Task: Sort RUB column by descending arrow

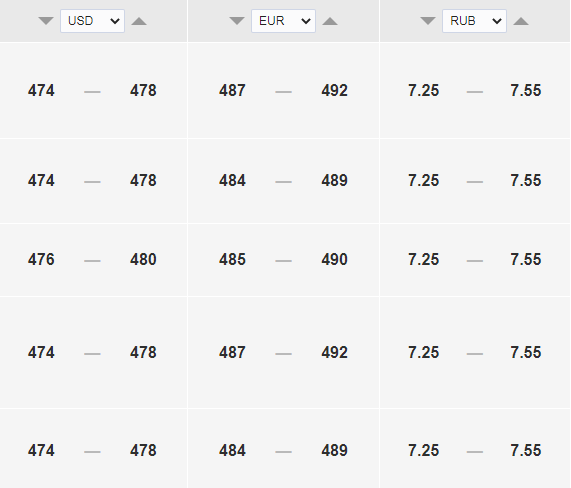Action: pyautogui.click(x=428, y=21)
